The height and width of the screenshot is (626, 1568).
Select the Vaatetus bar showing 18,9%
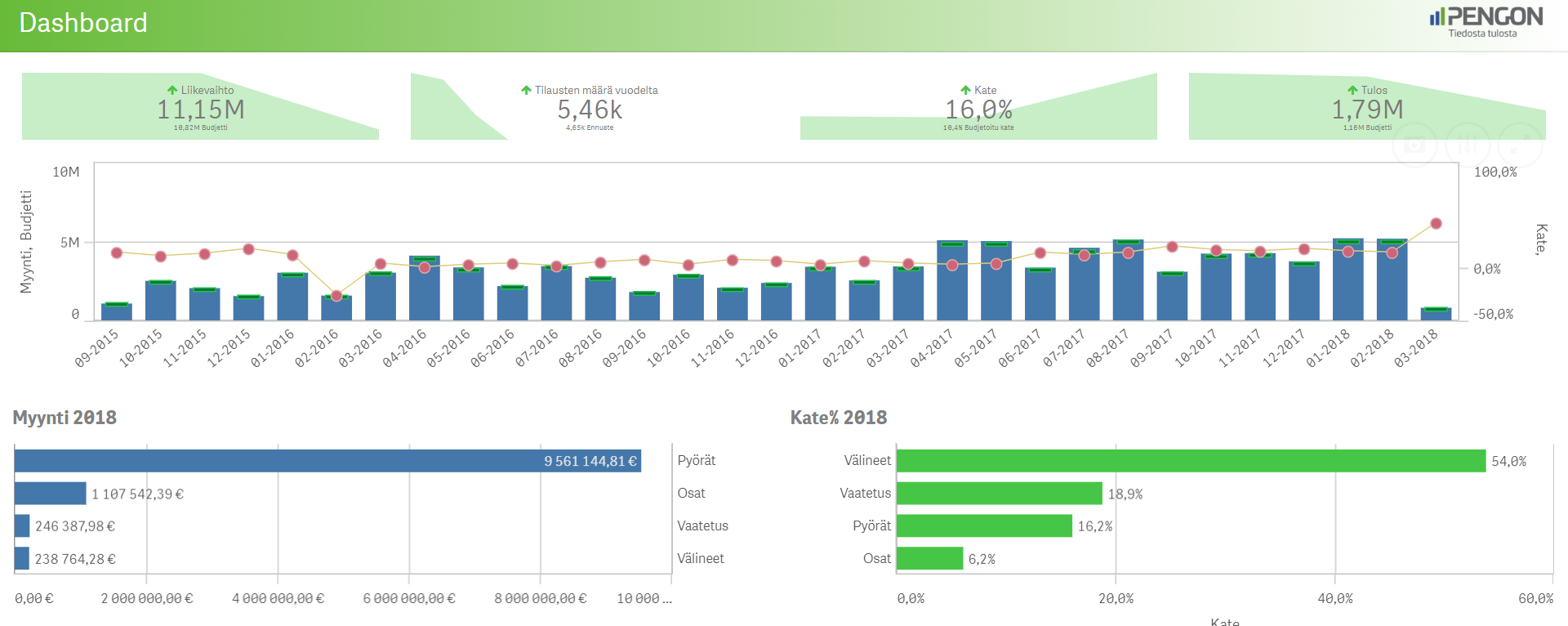[x=999, y=494]
